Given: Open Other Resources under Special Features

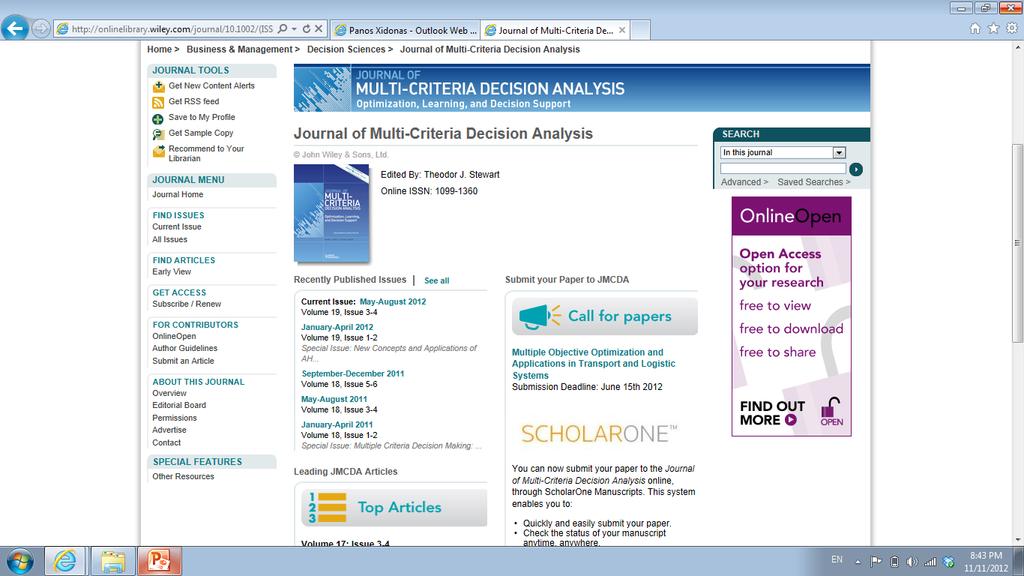Looking at the screenshot, I should 183,477.
